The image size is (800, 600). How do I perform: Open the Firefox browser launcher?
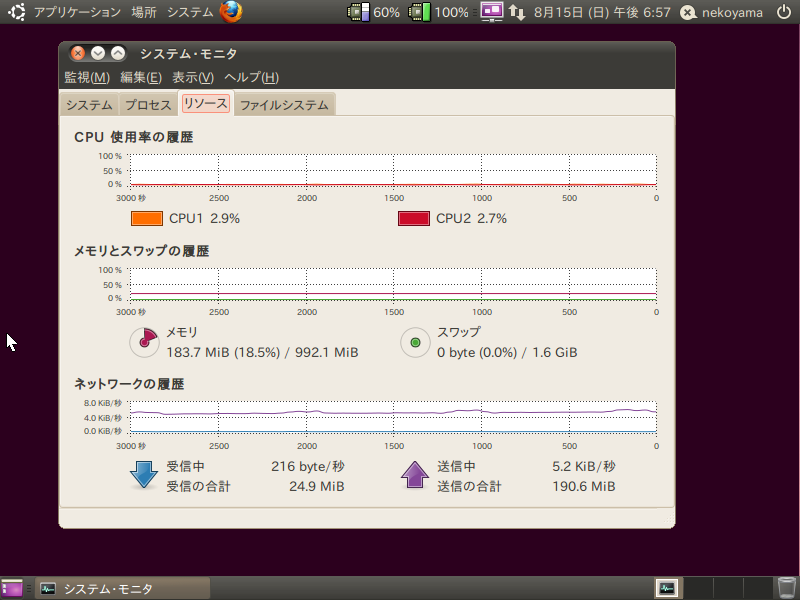tap(231, 12)
